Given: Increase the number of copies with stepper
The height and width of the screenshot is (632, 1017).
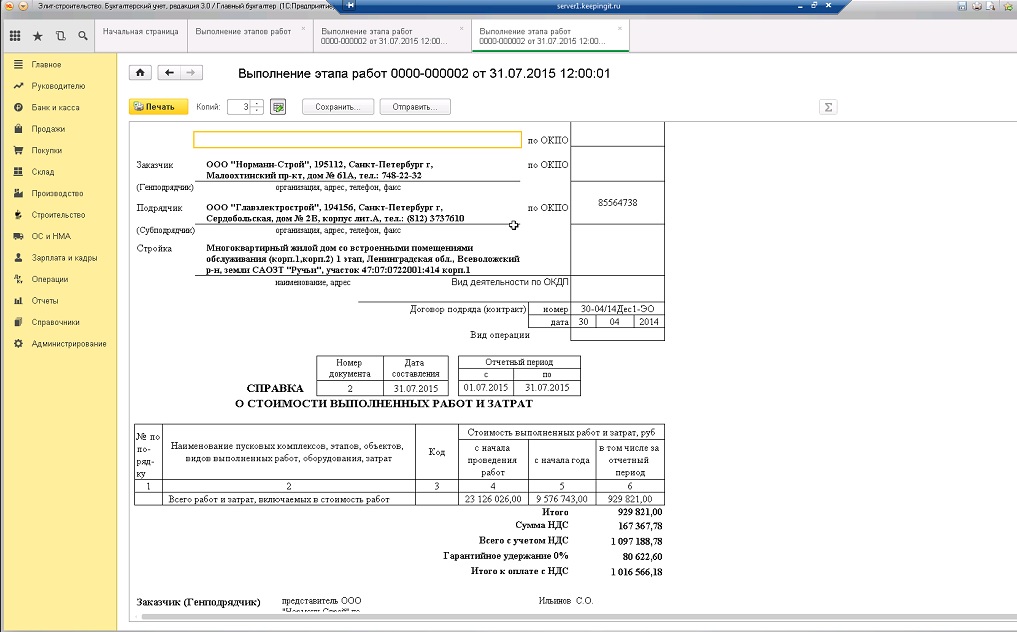Looking at the screenshot, I should pyautogui.click(x=257, y=103).
